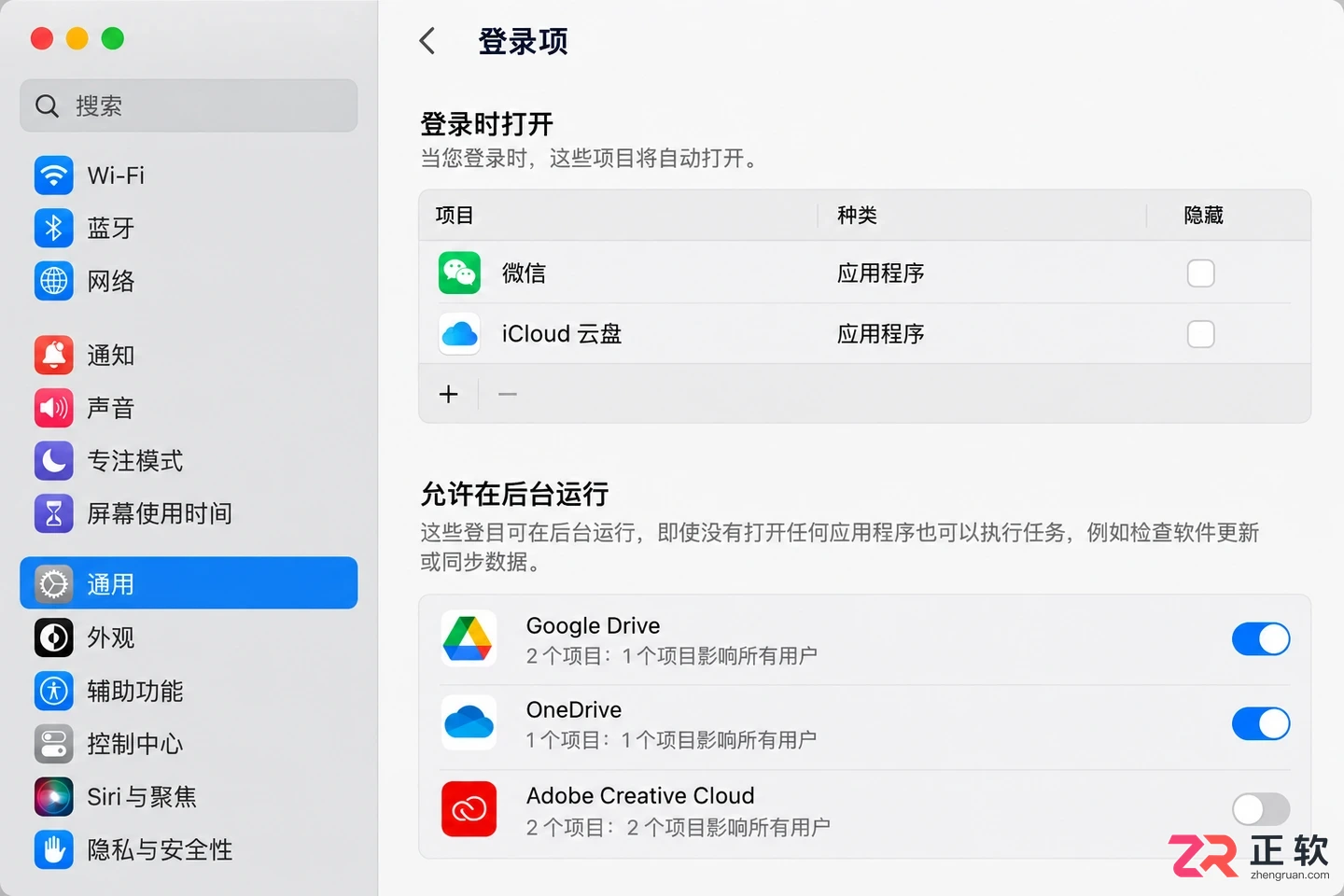
Task: Select the 隐私与安全性 hand icon
Action: (53, 849)
